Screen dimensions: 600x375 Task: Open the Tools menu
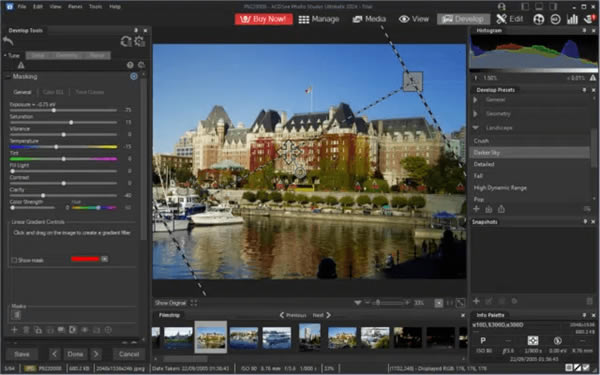pyautogui.click(x=96, y=7)
